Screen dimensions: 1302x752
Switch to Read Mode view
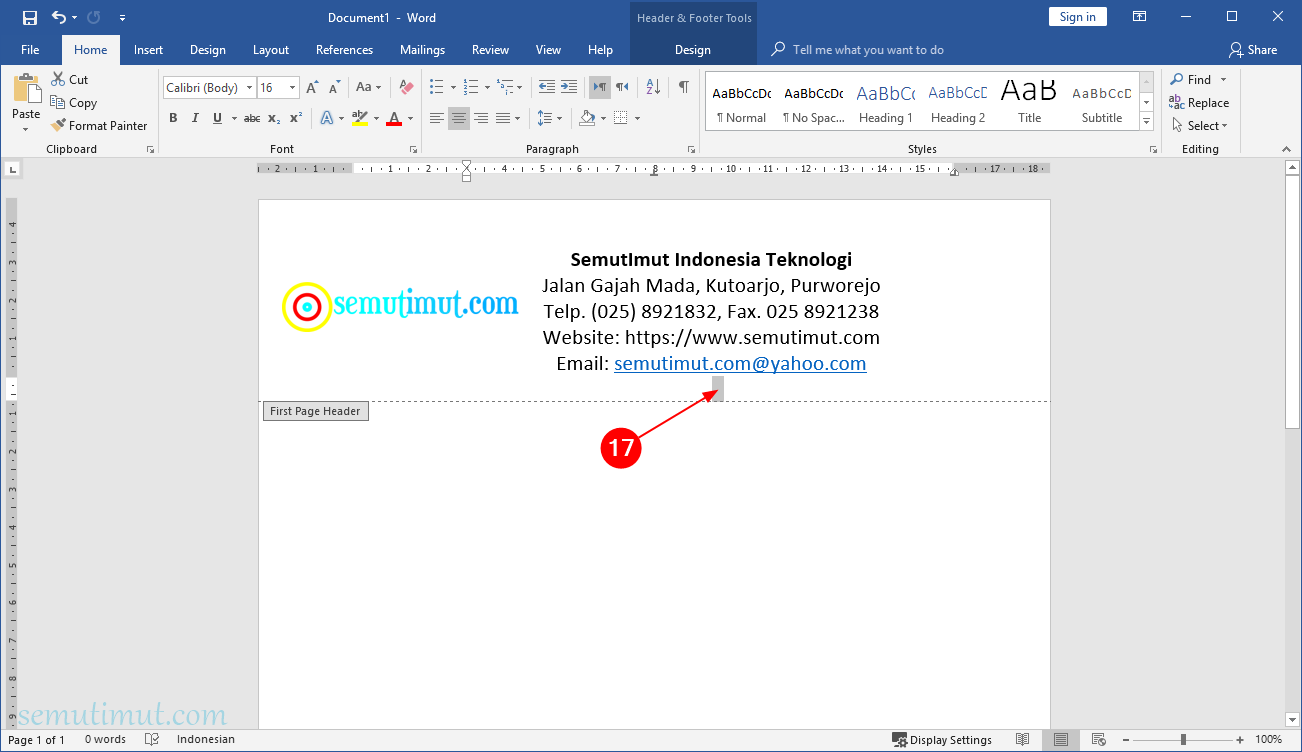(1022, 740)
